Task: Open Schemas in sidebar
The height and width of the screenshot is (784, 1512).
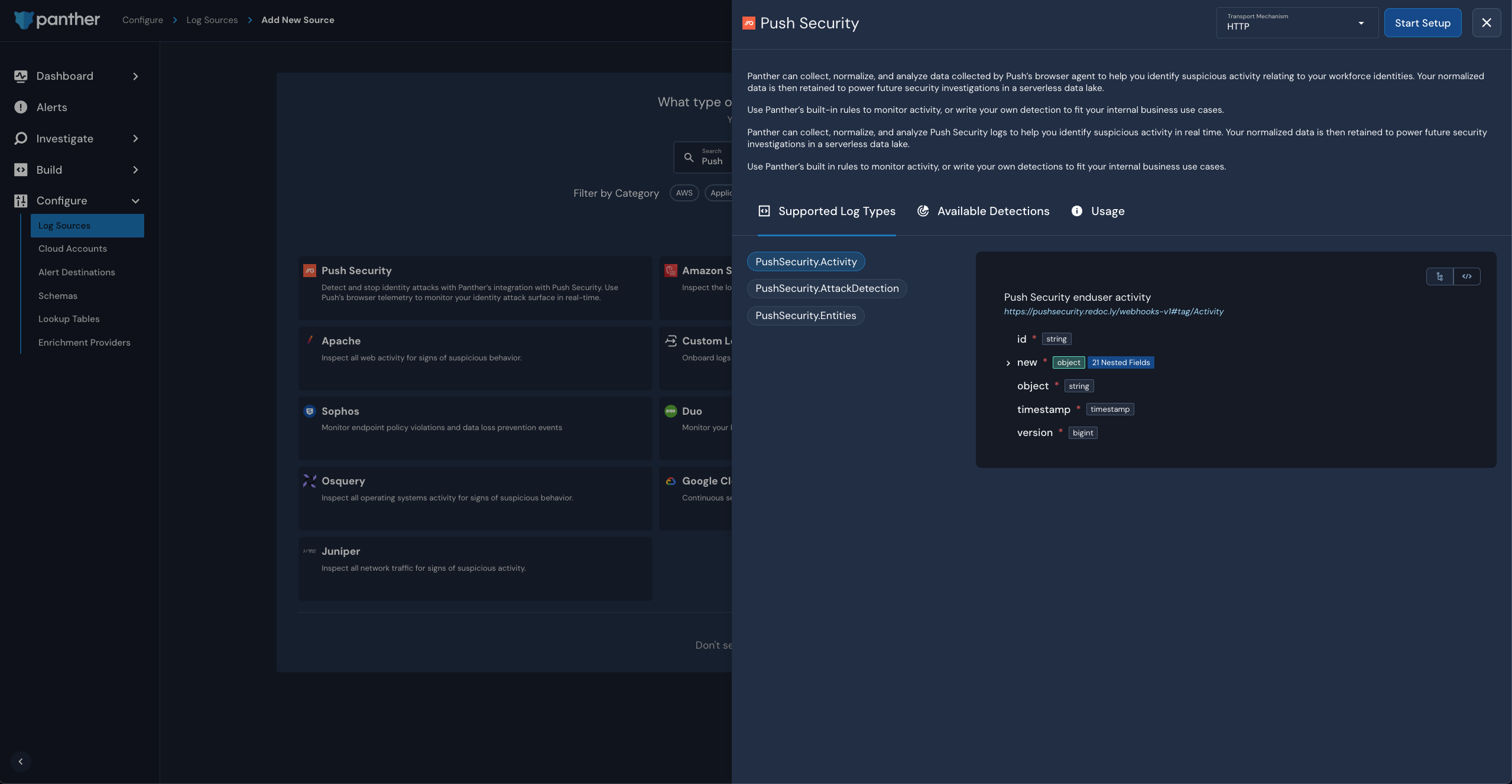Action: pos(58,296)
